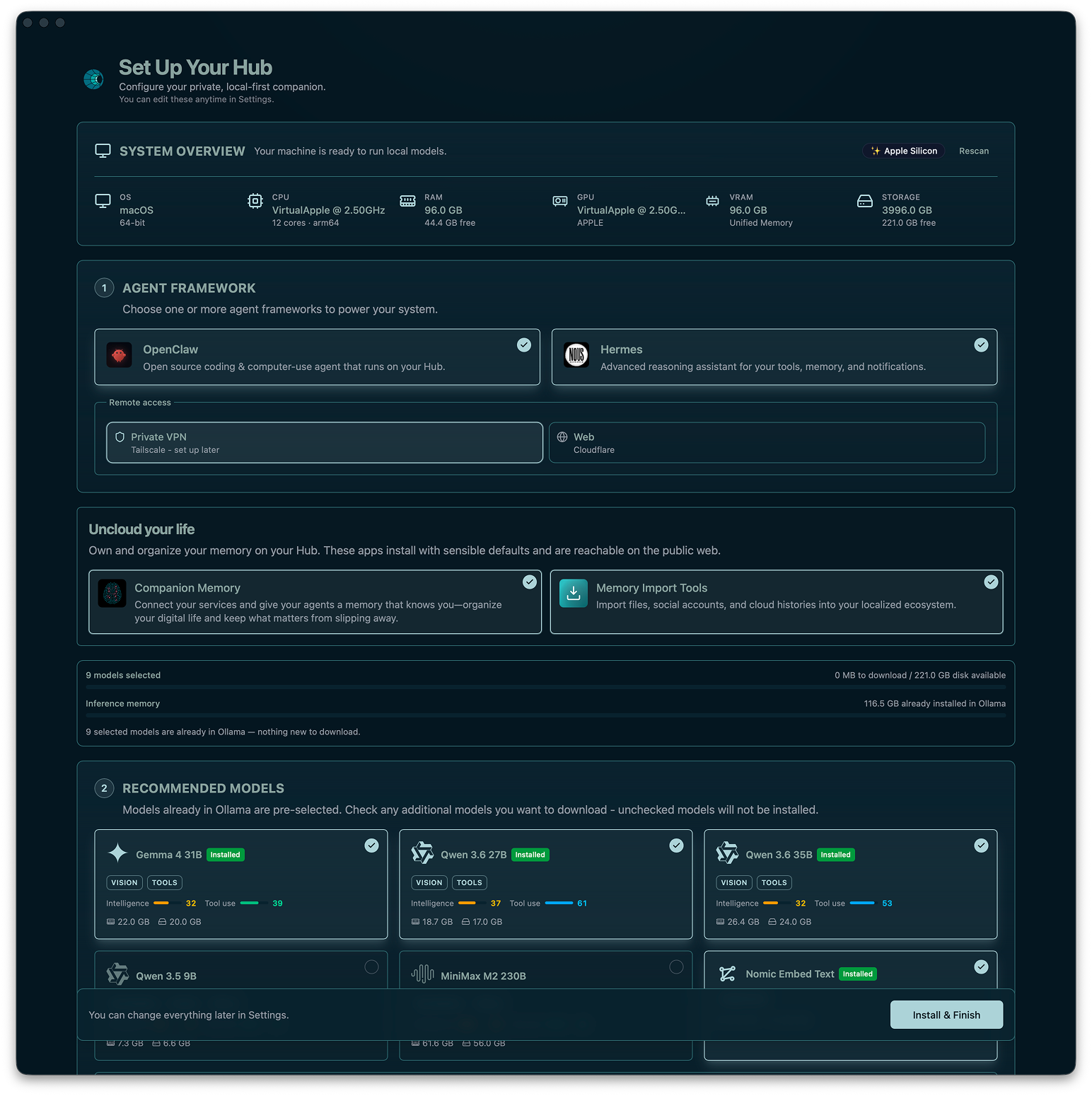Screen dimensions: 1092x1096
Task: Click disk icon beside 24.0 GB on Qwen 35B
Action: (x=772, y=922)
